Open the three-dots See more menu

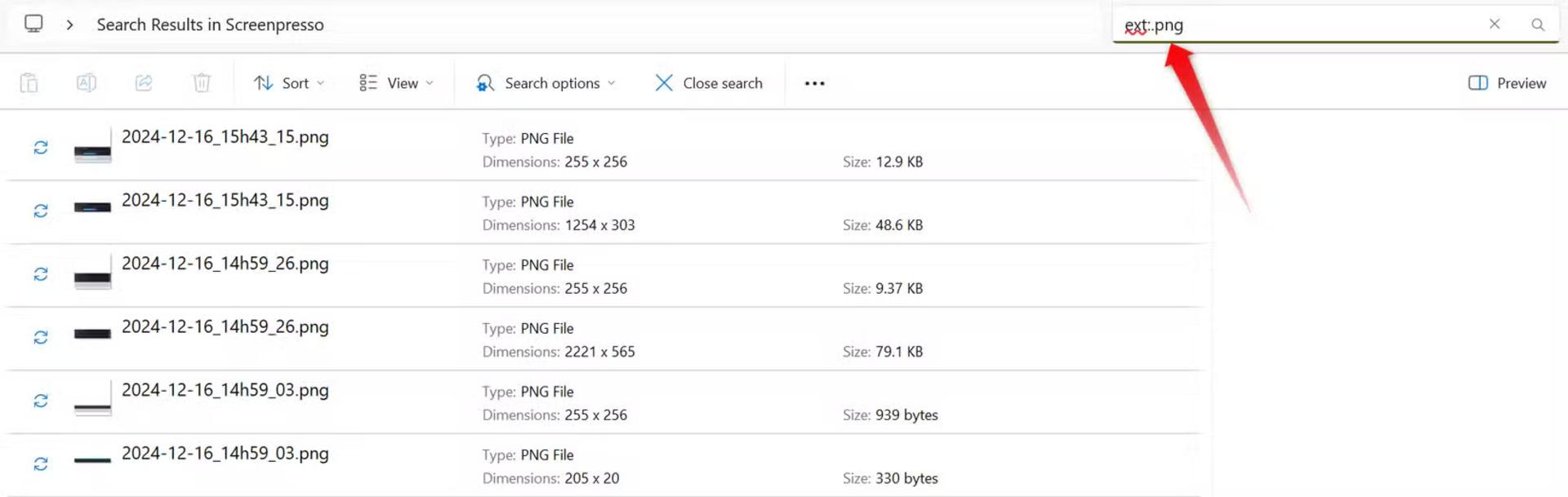(814, 83)
